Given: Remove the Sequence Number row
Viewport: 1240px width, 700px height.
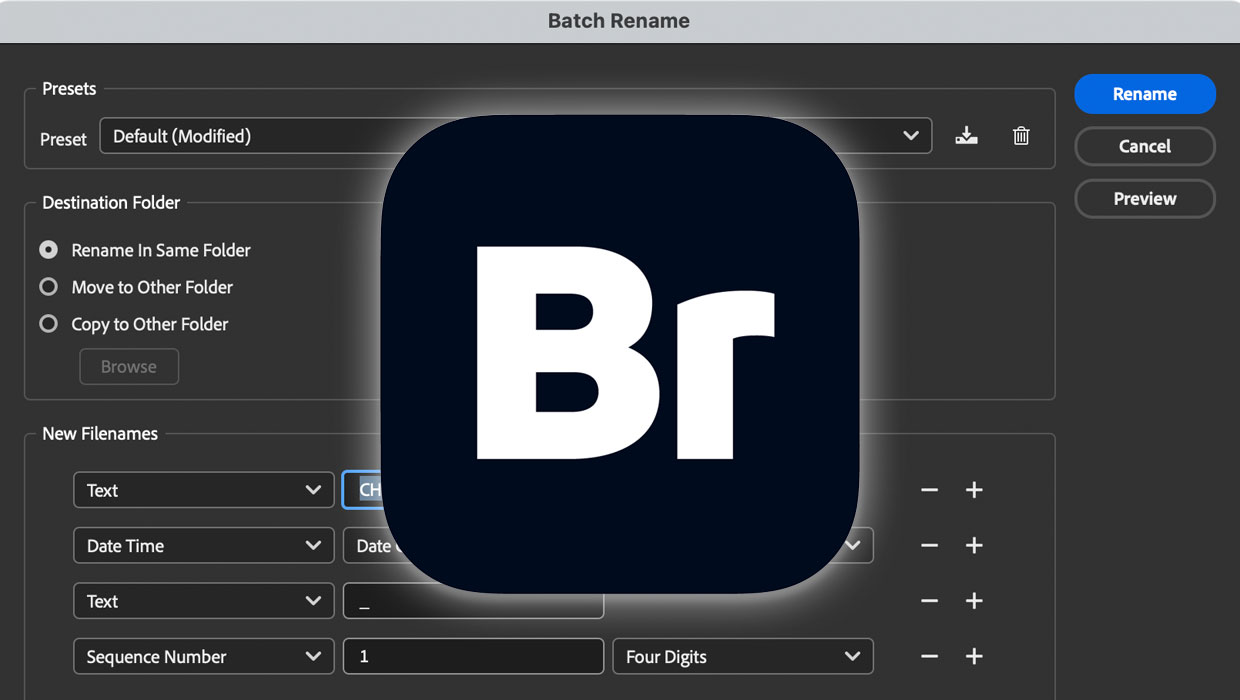Looking at the screenshot, I should tap(929, 657).
